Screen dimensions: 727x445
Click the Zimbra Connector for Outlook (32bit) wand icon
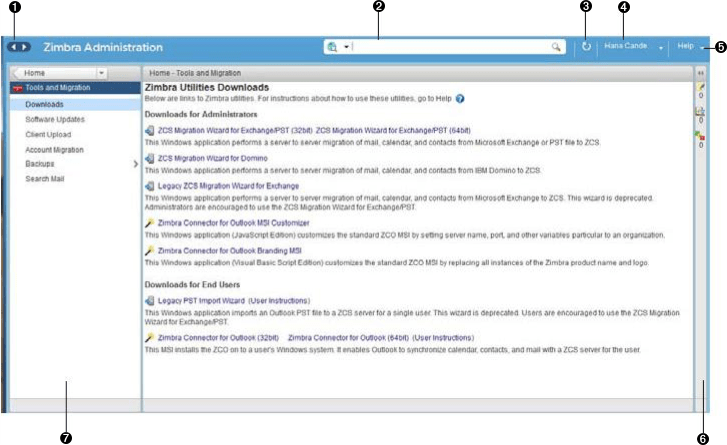tap(149, 338)
